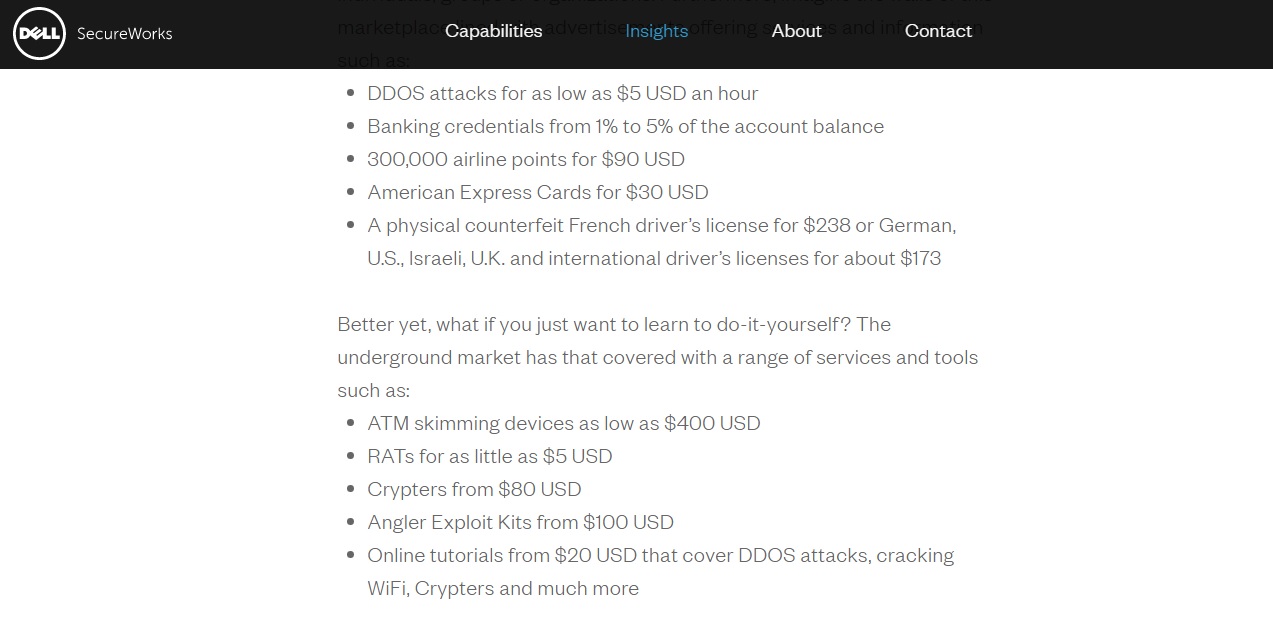Viewport: 1273px width, 627px height.
Task: Click the Crypters from $80 USD line
Action: pyautogui.click(x=474, y=489)
